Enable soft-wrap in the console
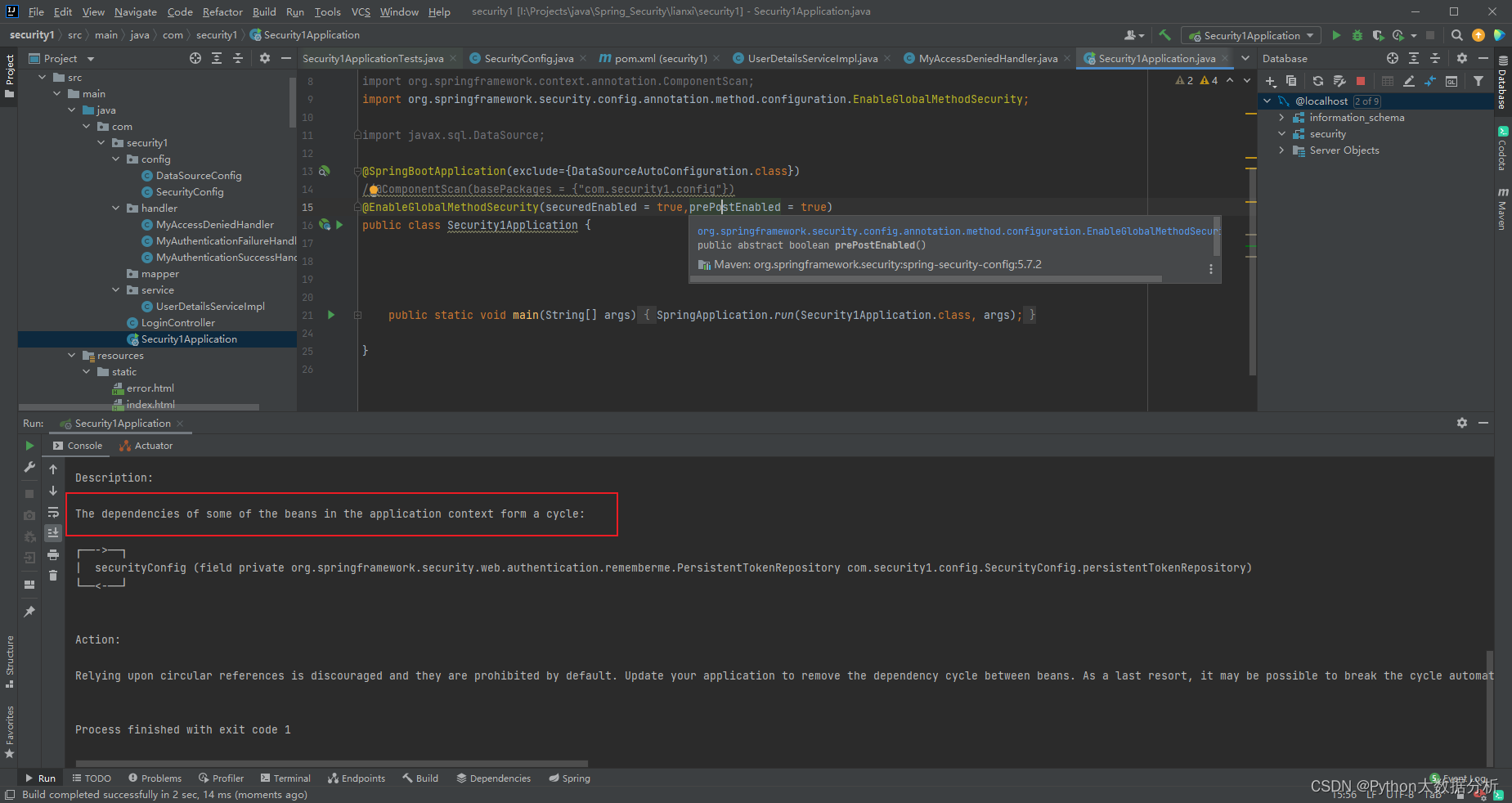The image size is (1512, 803). click(x=53, y=510)
